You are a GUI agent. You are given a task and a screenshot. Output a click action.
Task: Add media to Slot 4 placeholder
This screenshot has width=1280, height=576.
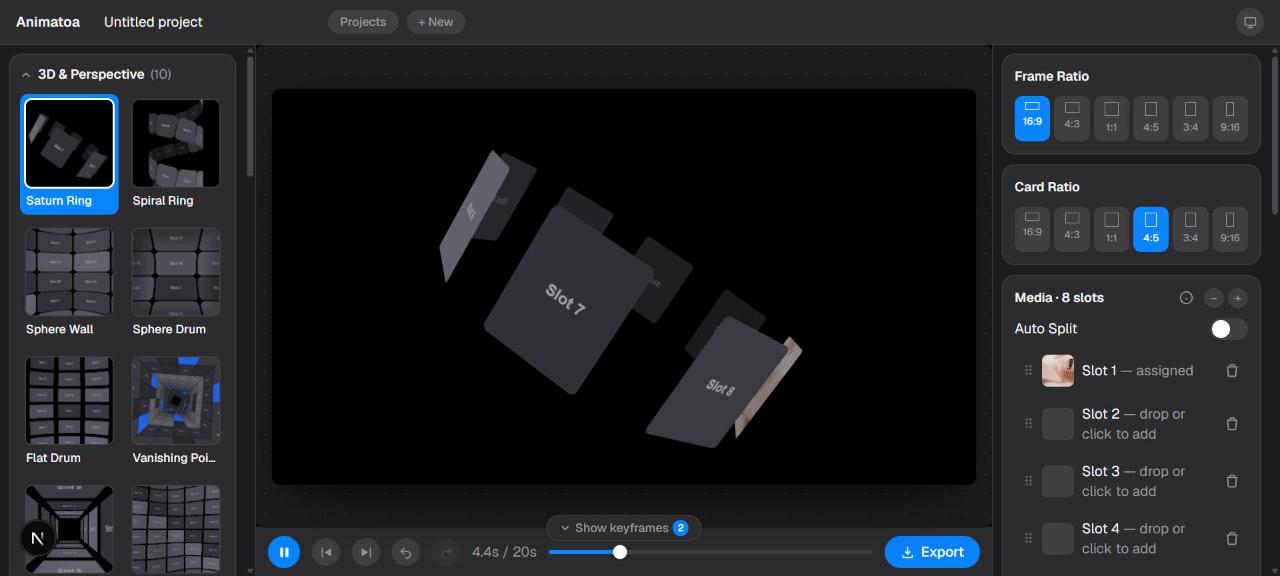click(1058, 539)
